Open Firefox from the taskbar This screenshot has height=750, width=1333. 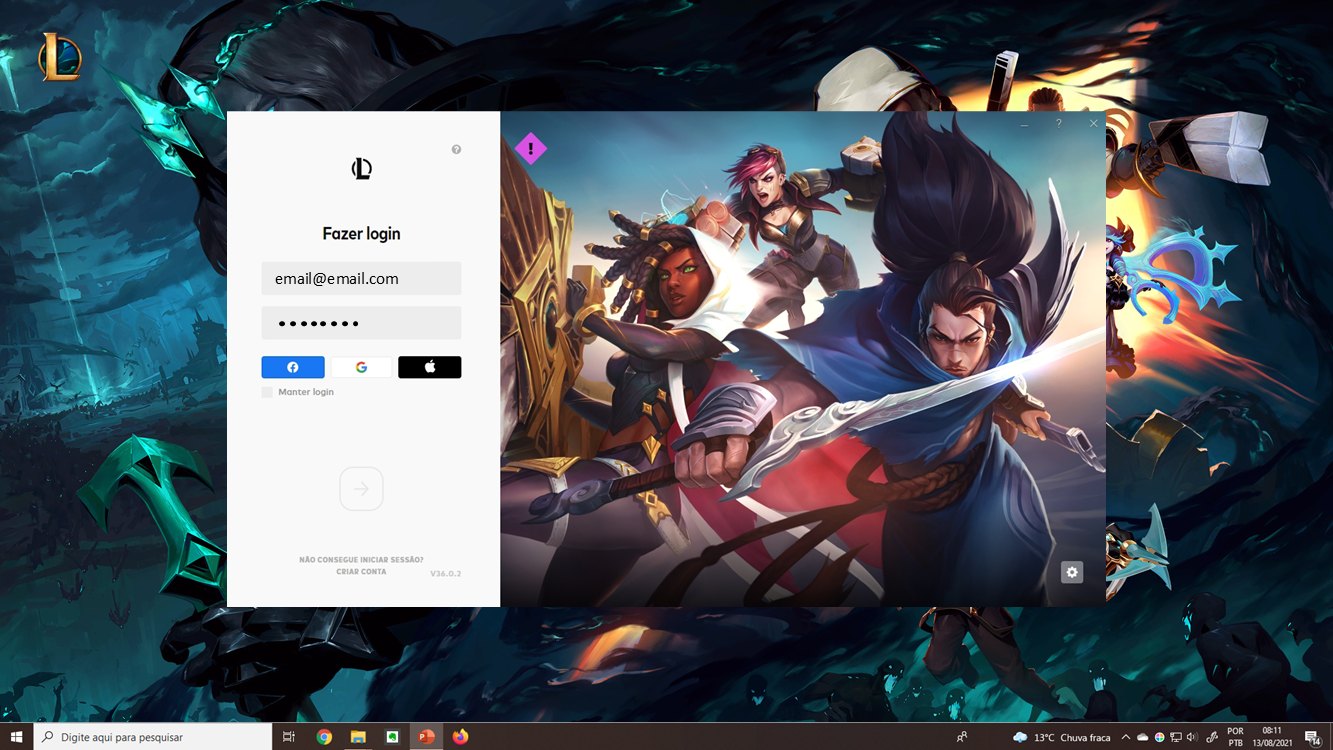click(460, 737)
